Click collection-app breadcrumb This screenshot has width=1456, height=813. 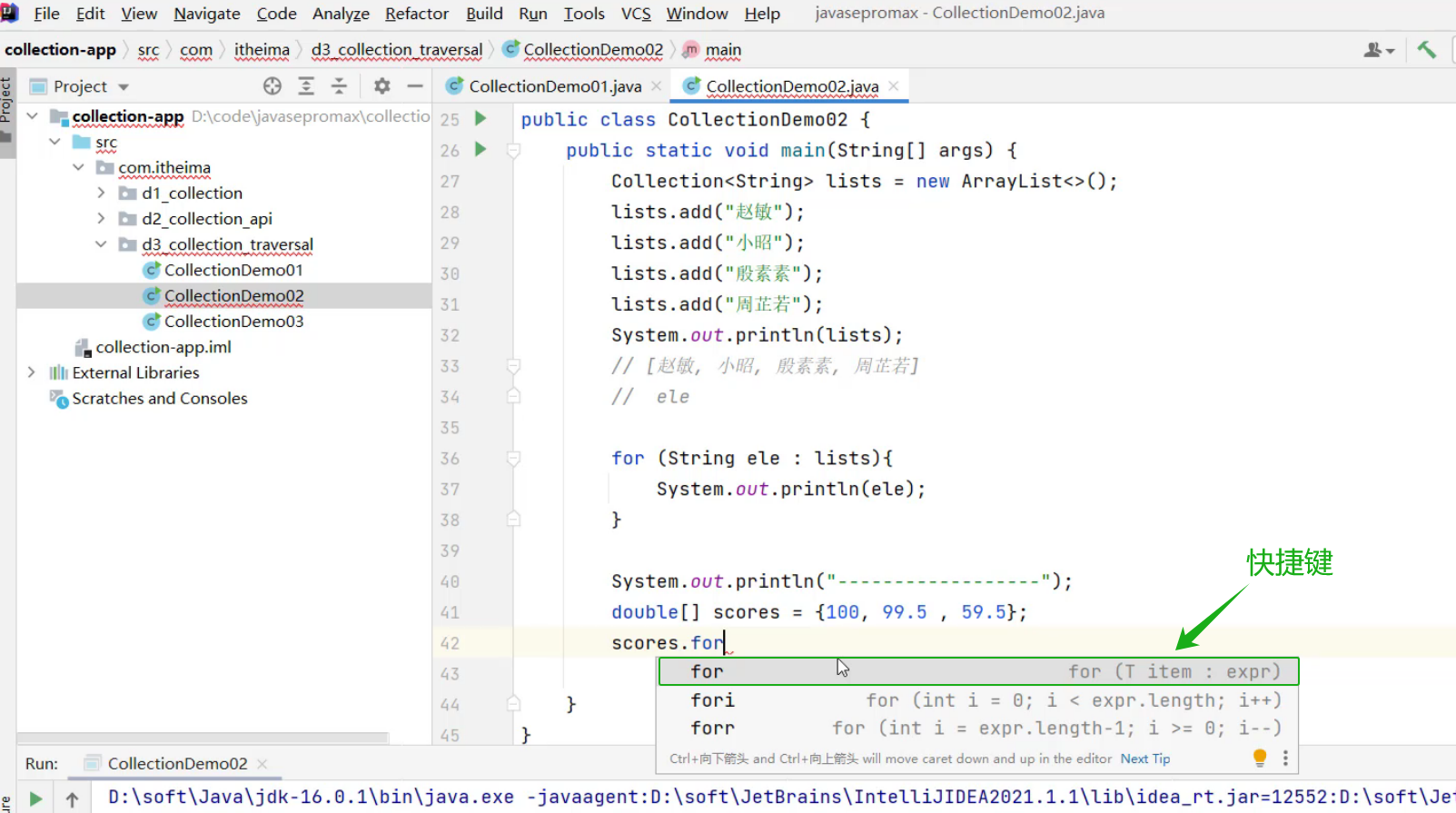60,50
